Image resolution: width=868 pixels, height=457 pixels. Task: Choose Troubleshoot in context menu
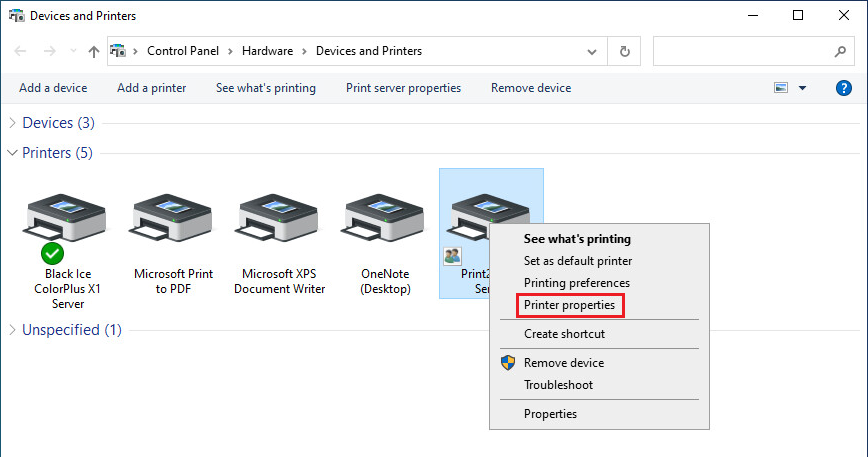pos(559,385)
